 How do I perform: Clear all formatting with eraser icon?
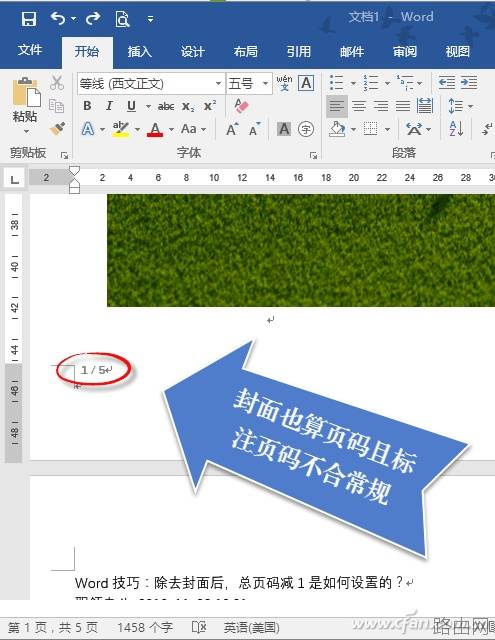click(241, 106)
